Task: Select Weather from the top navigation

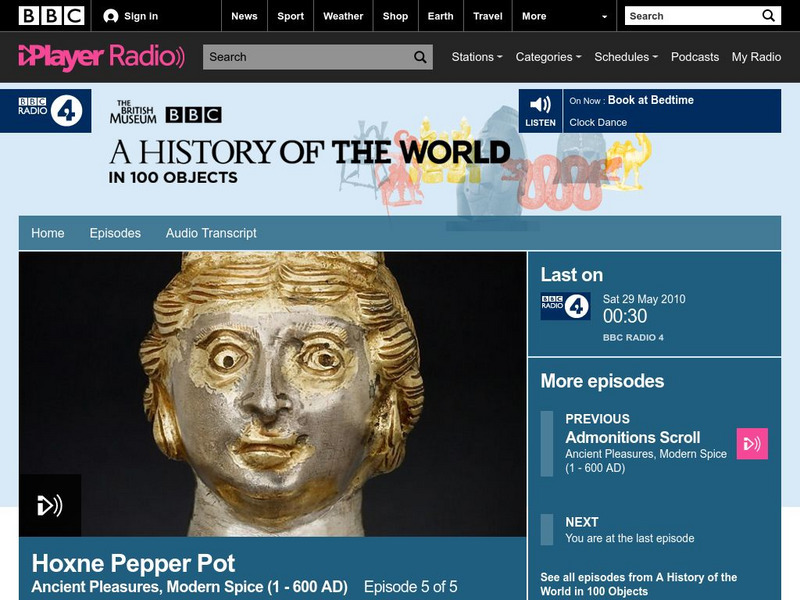Action: (342, 16)
